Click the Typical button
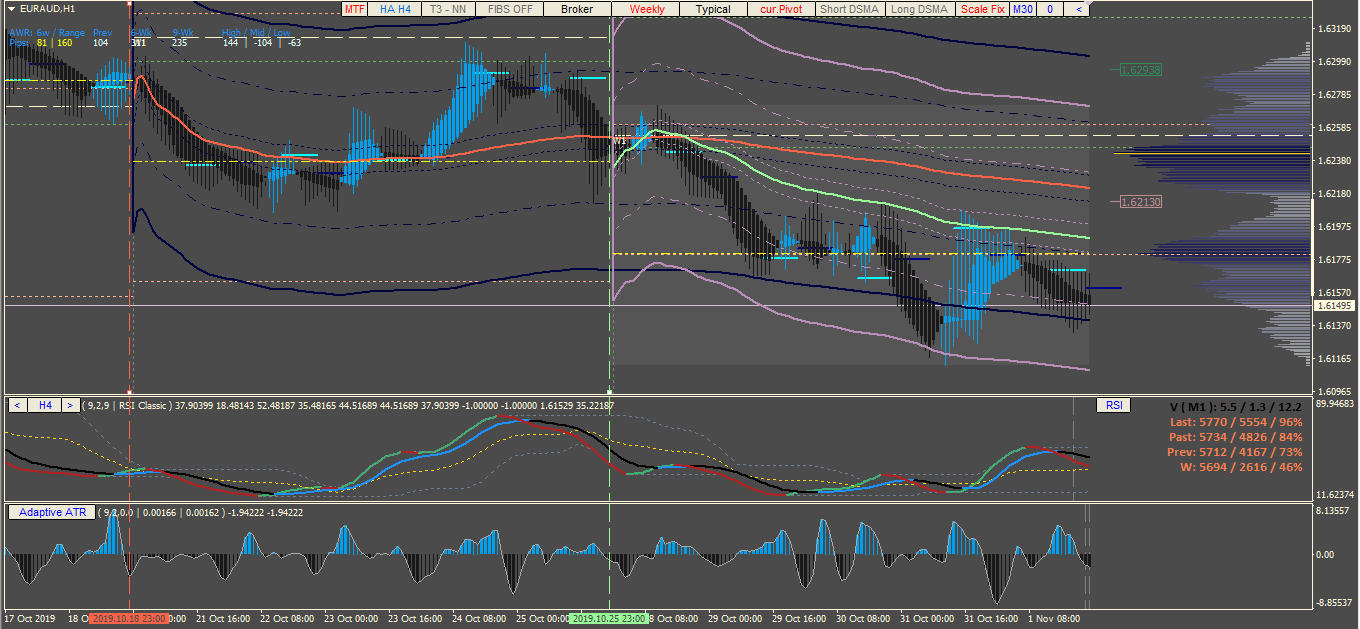The width and height of the screenshot is (1360, 629). click(713, 9)
